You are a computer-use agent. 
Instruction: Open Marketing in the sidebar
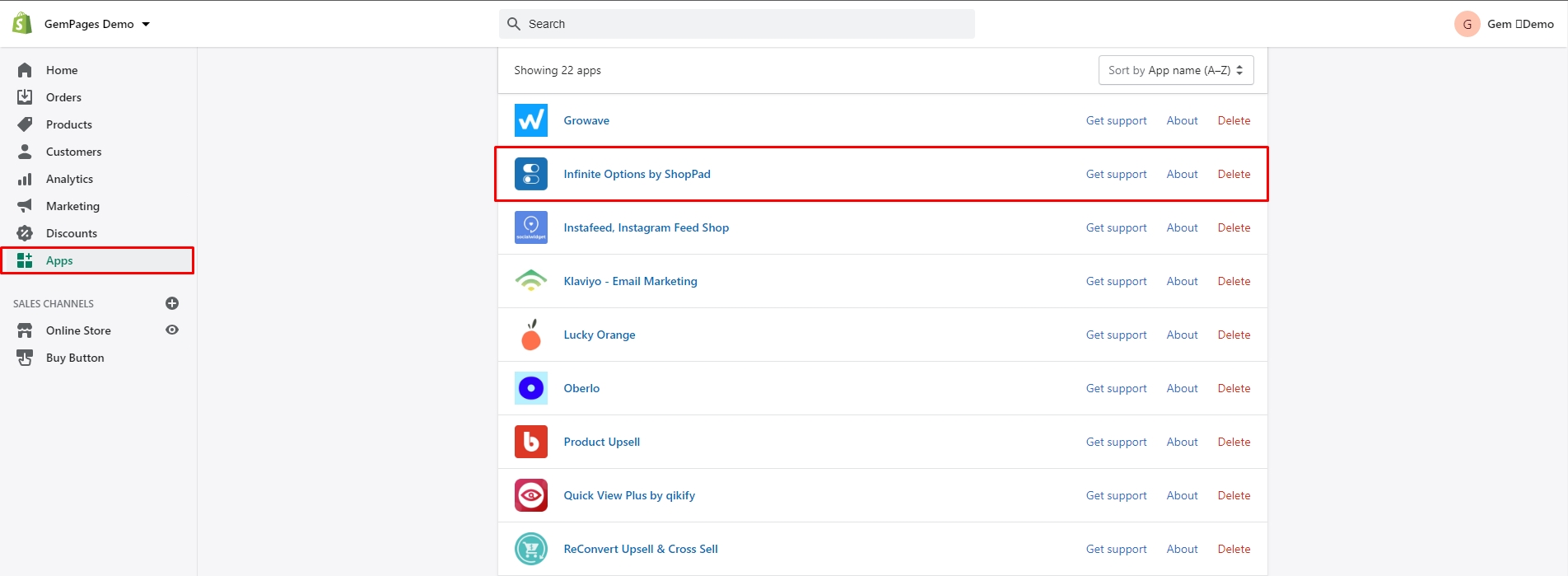(x=72, y=206)
